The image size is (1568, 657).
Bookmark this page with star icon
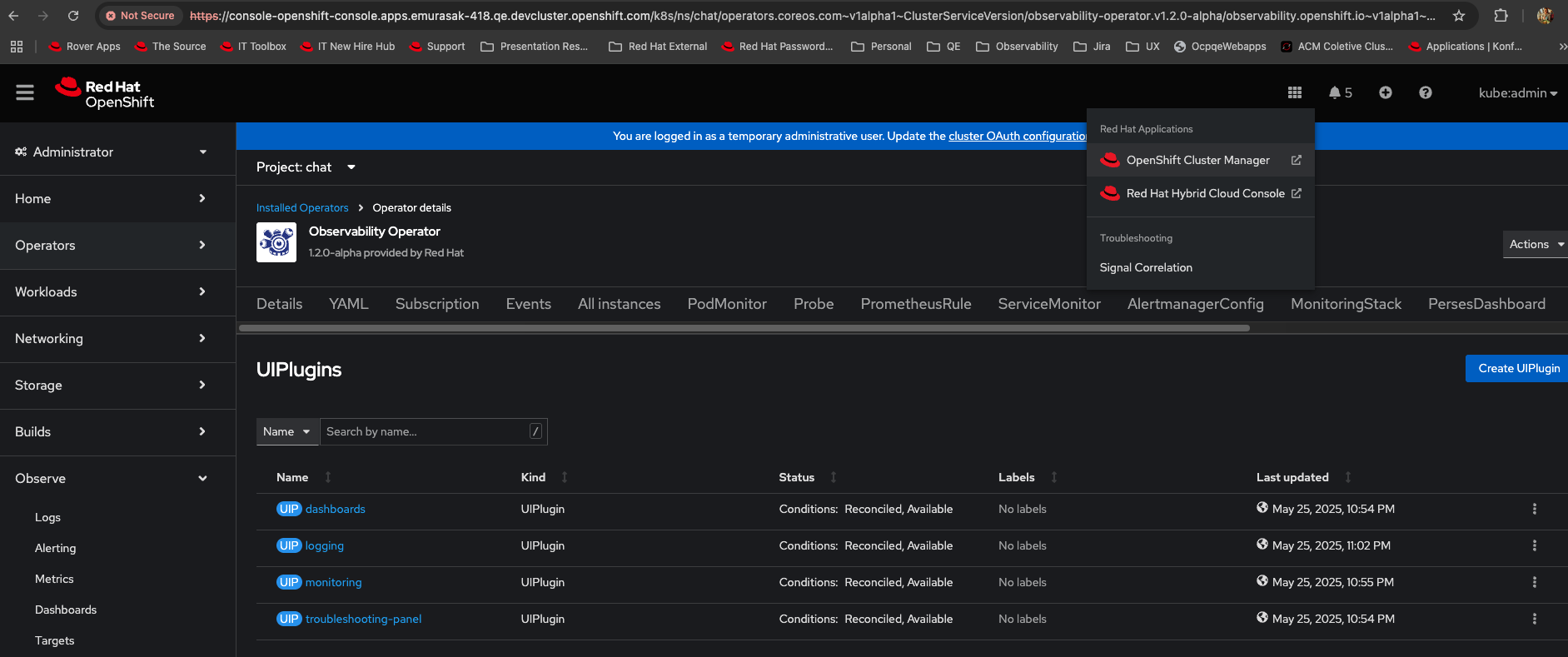[x=1459, y=16]
